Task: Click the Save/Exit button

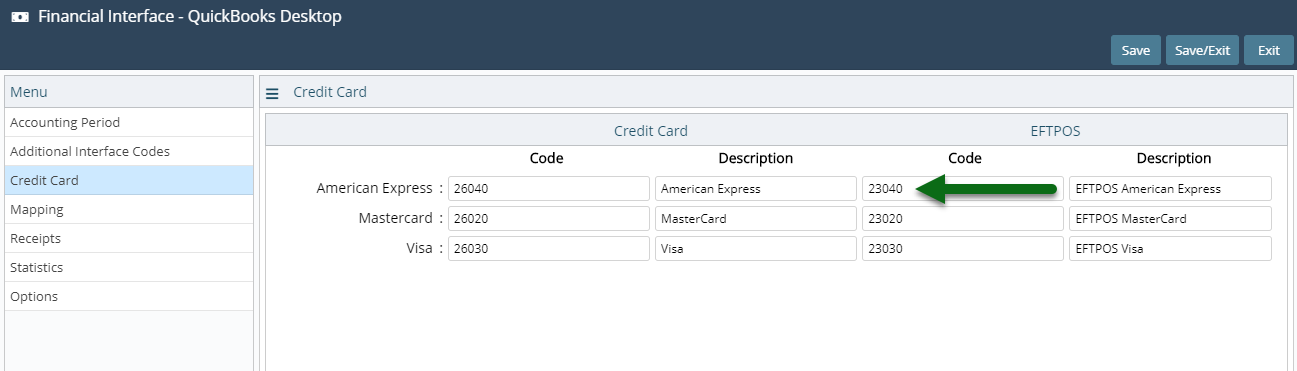Action: click(x=1202, y=50)
